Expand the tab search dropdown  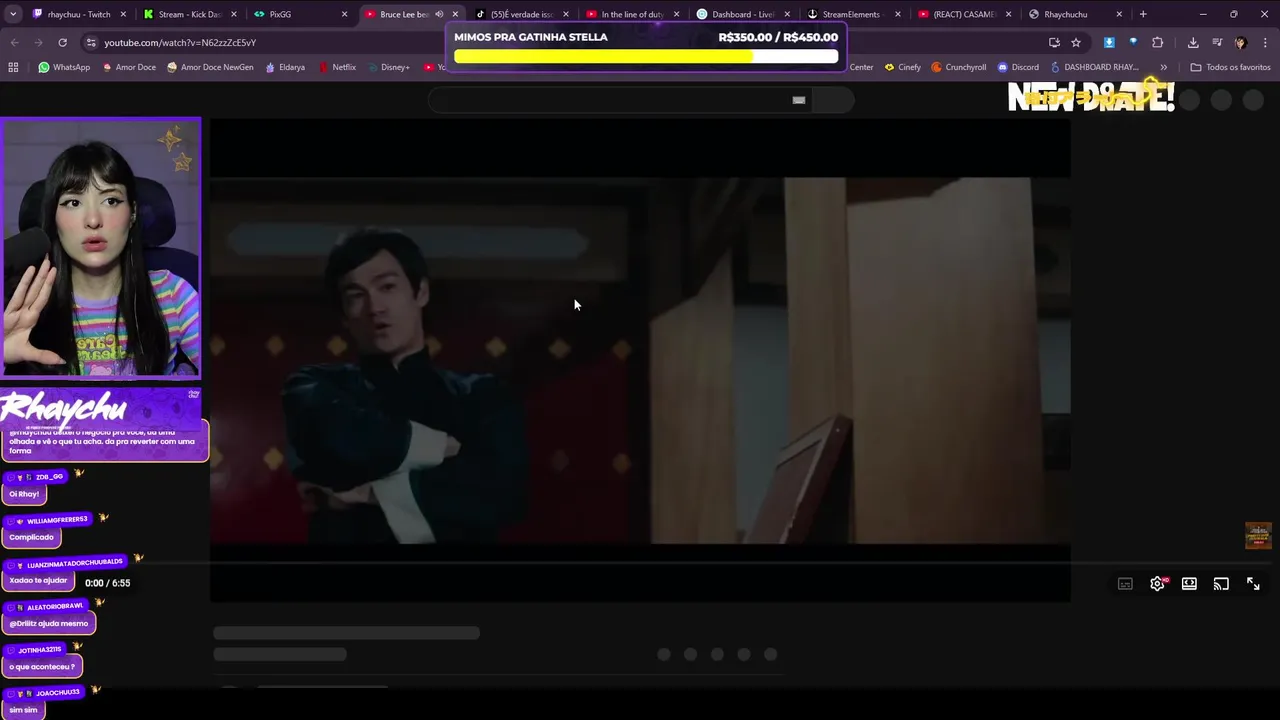tap(12, 14)
